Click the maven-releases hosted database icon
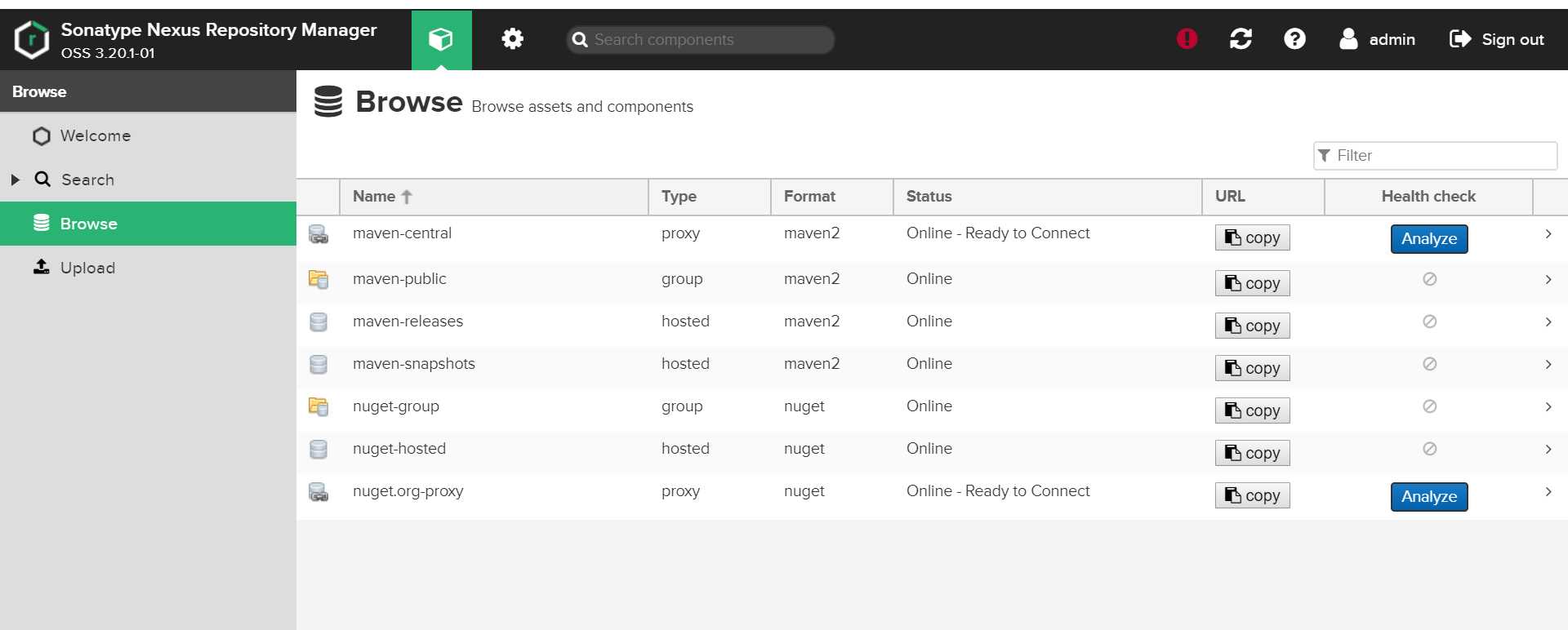This screenshot has height=630, width=1568. pos(318,322)
